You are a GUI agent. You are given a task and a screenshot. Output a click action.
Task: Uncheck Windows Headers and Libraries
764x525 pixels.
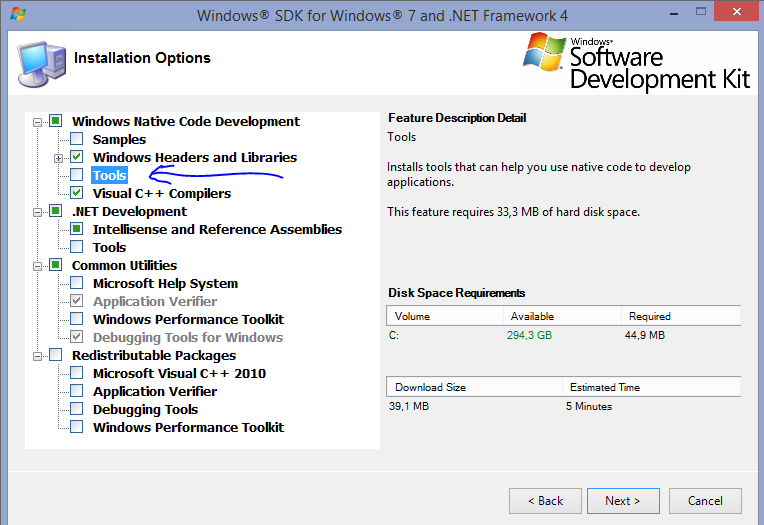[x=77, y=158]
